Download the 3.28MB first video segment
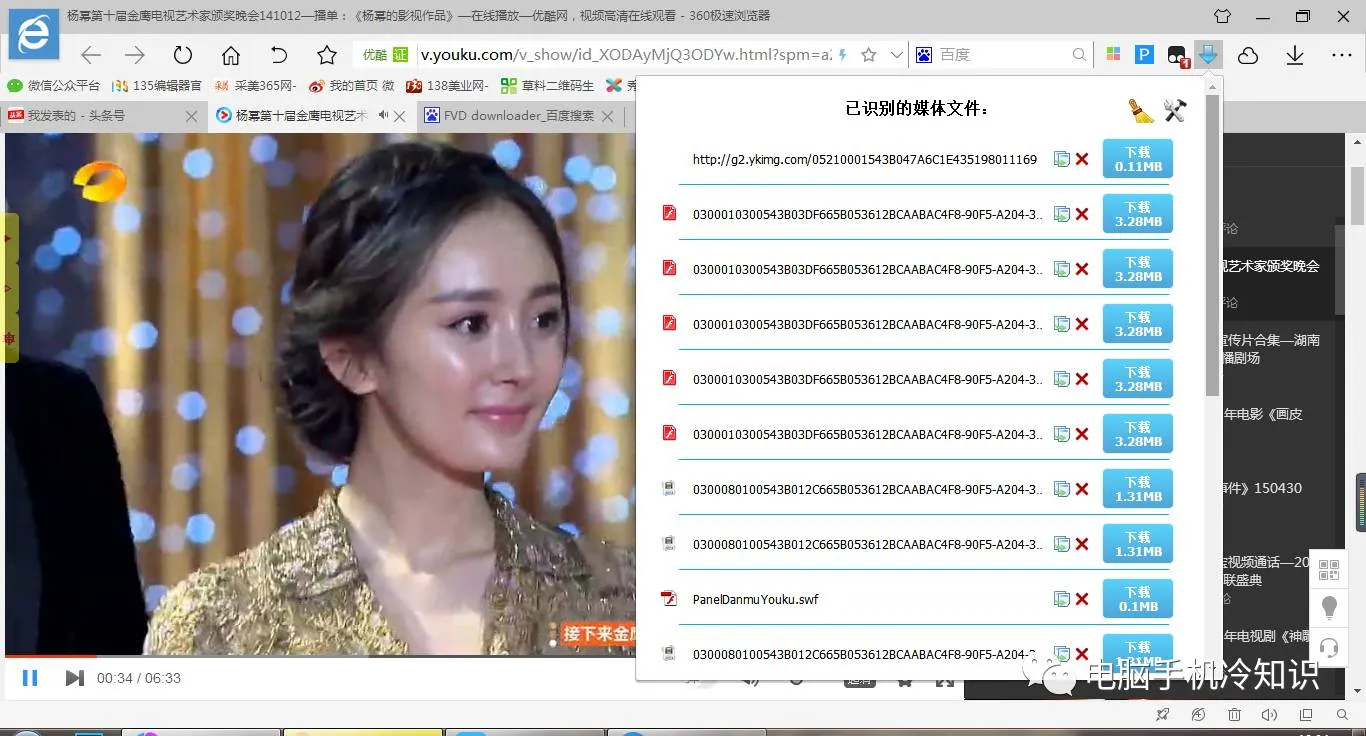Screen dimensions: 1366x736 (1136, 213)
